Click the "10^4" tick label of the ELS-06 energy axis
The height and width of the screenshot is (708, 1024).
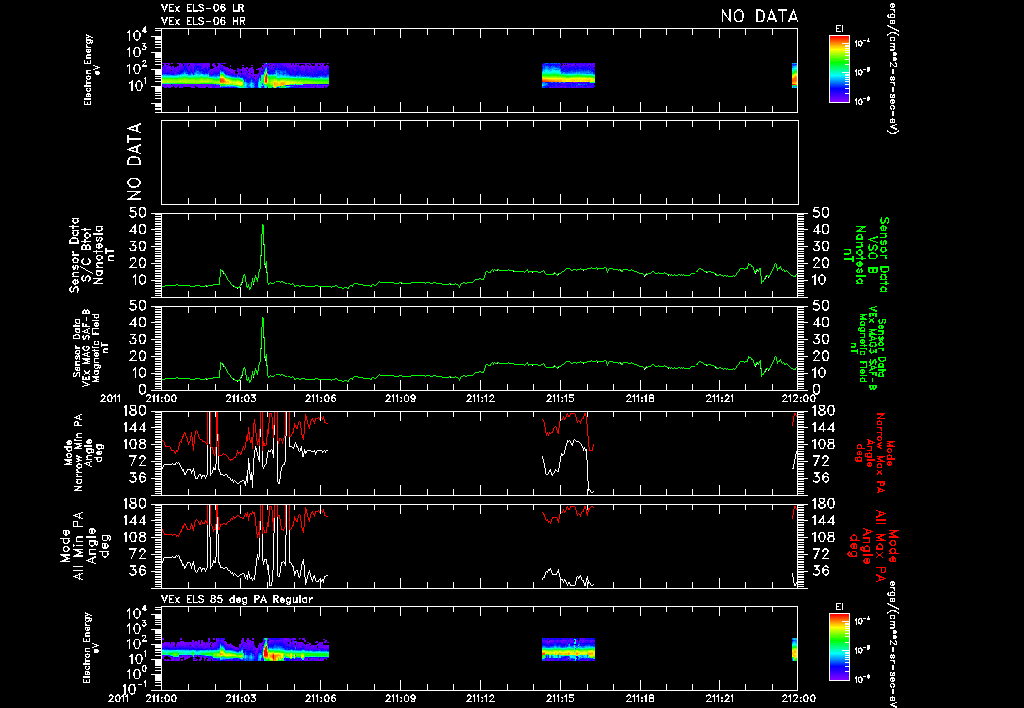coord(136,35)
